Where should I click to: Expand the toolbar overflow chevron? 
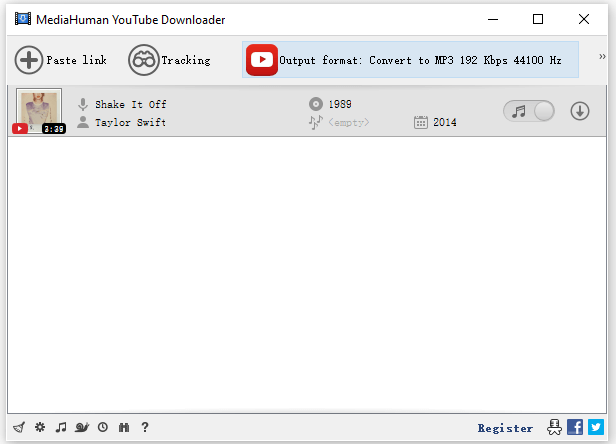[602, 57]
